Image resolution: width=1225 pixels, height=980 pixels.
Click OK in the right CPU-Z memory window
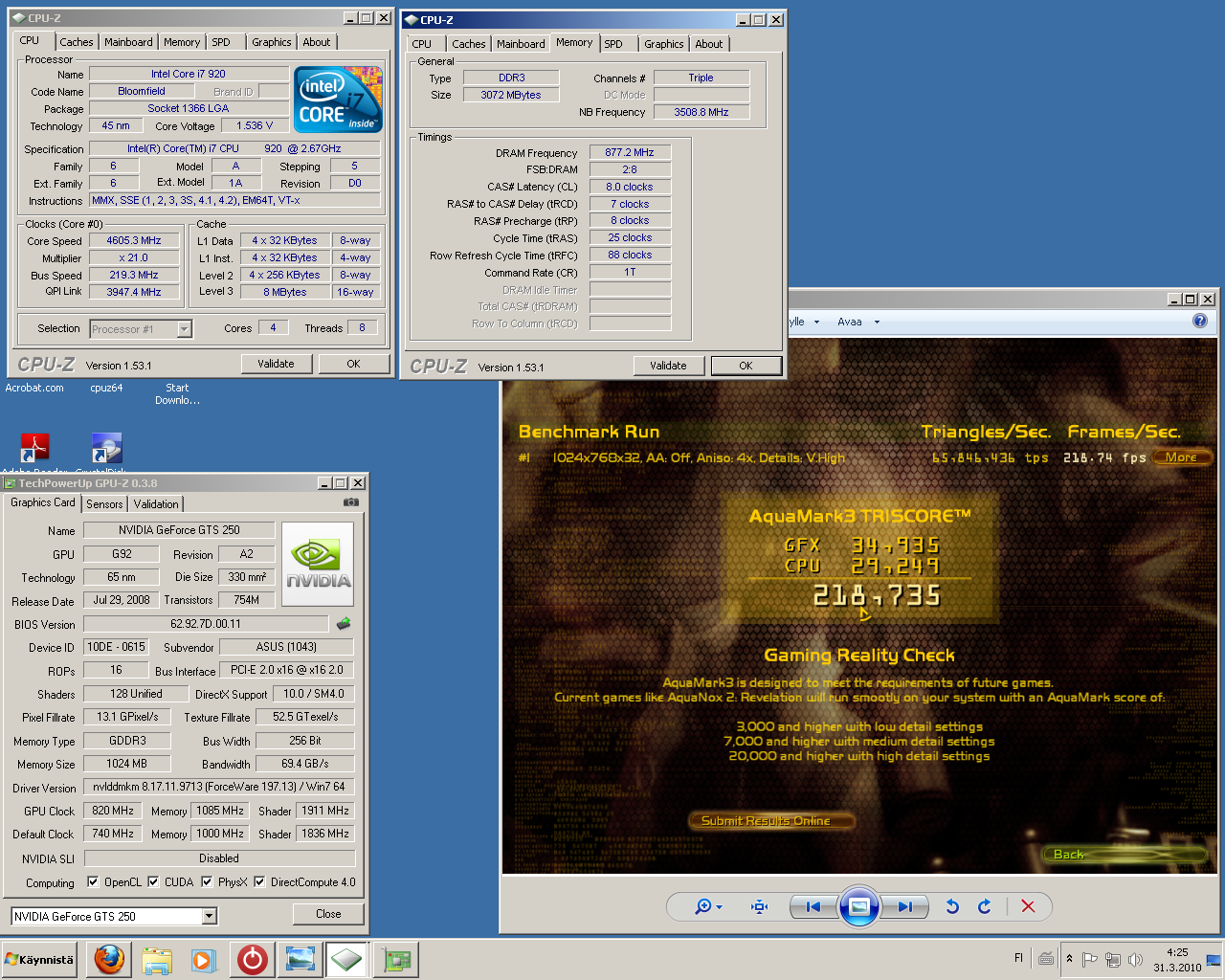(x=746, y=366)
